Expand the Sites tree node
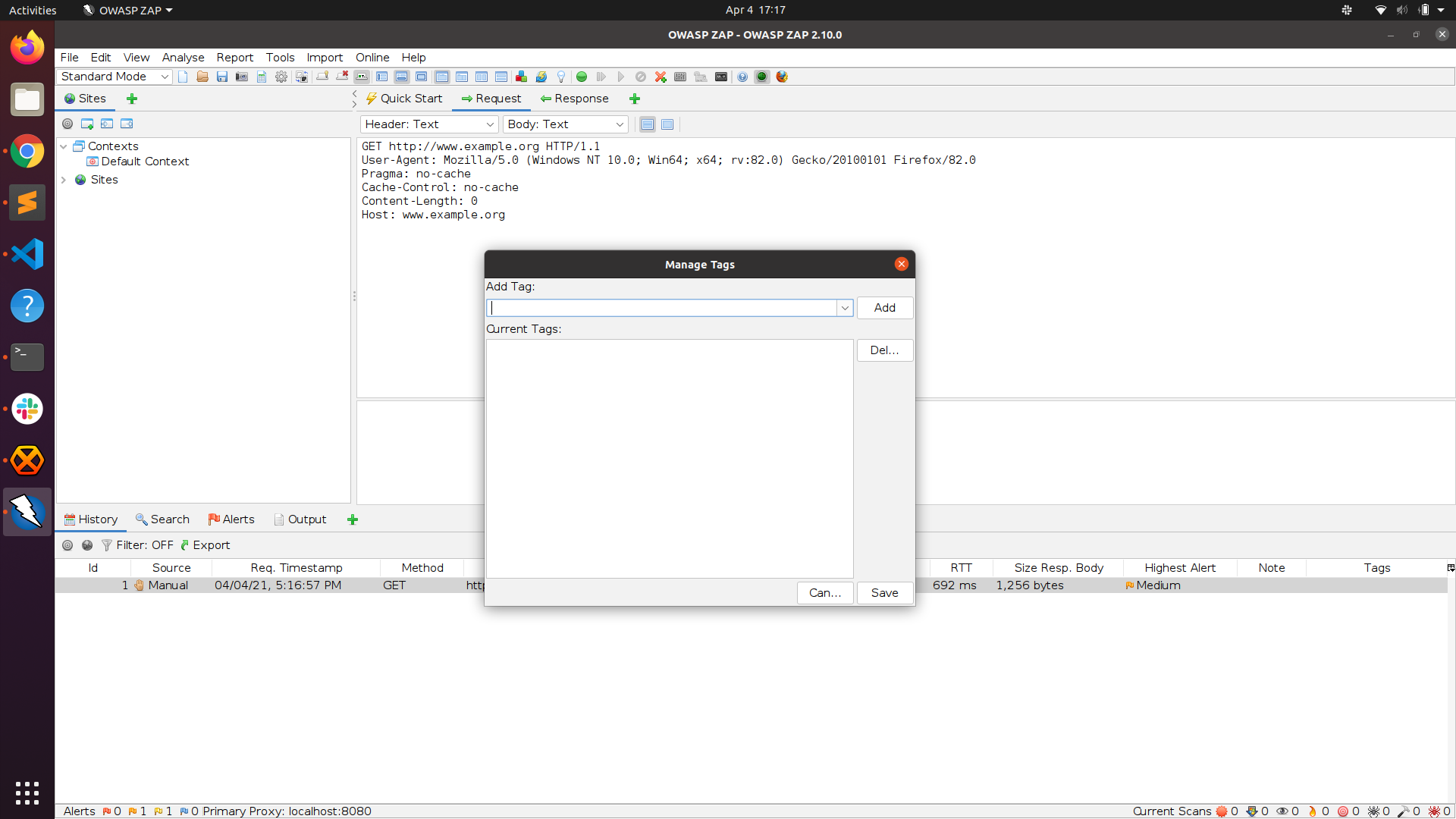1456x819 pixels. [64, 180]
